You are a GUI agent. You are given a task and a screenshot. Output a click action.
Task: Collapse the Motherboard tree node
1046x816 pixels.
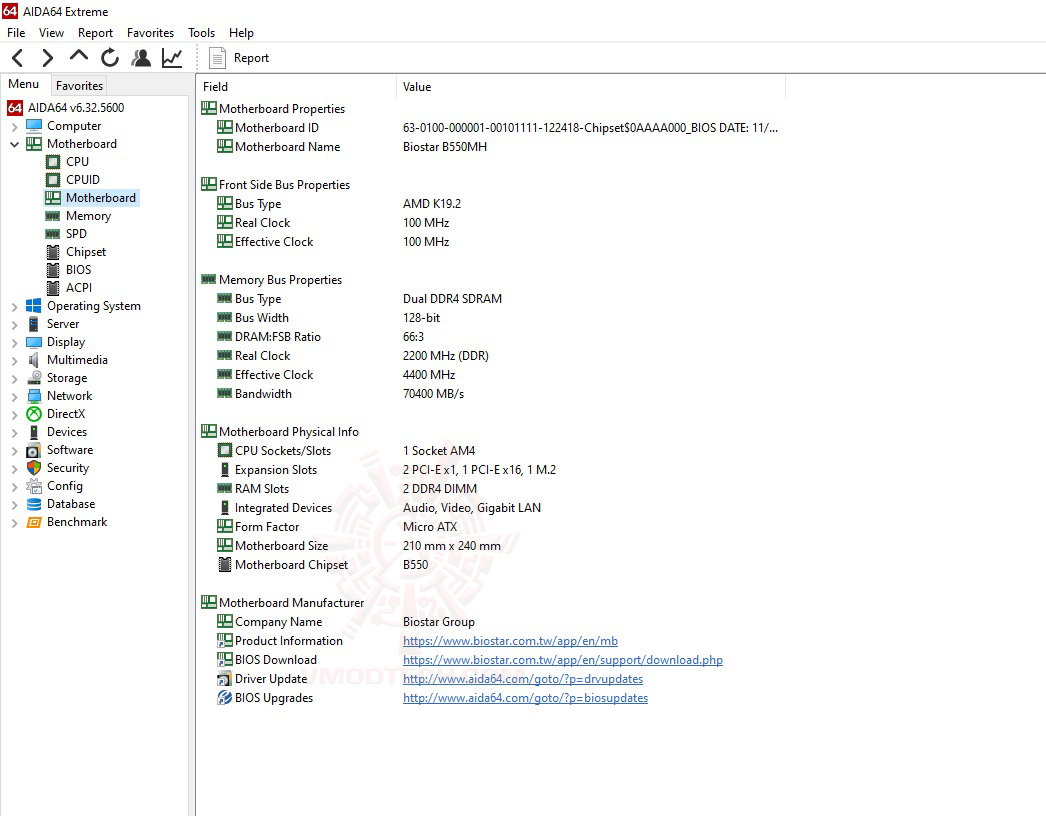(x=15, y=144)
